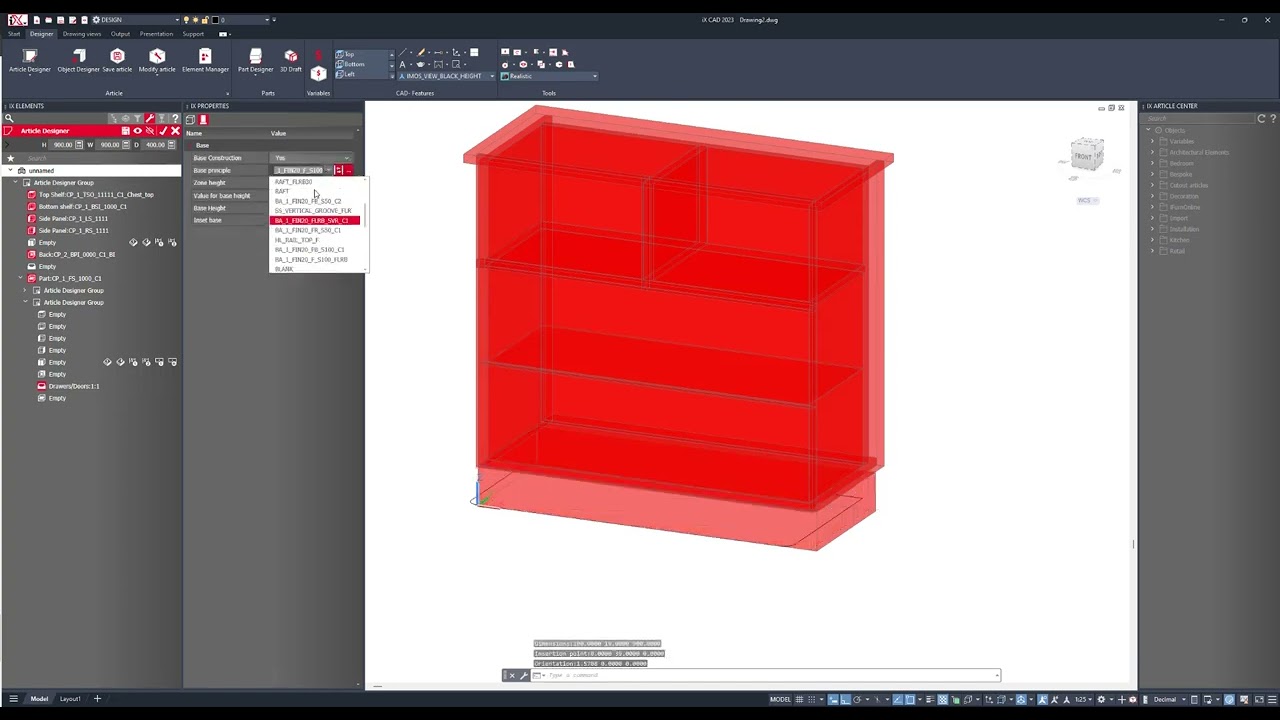Confirm with the checkmark in Article Designer bar

(x=163, y=131)
